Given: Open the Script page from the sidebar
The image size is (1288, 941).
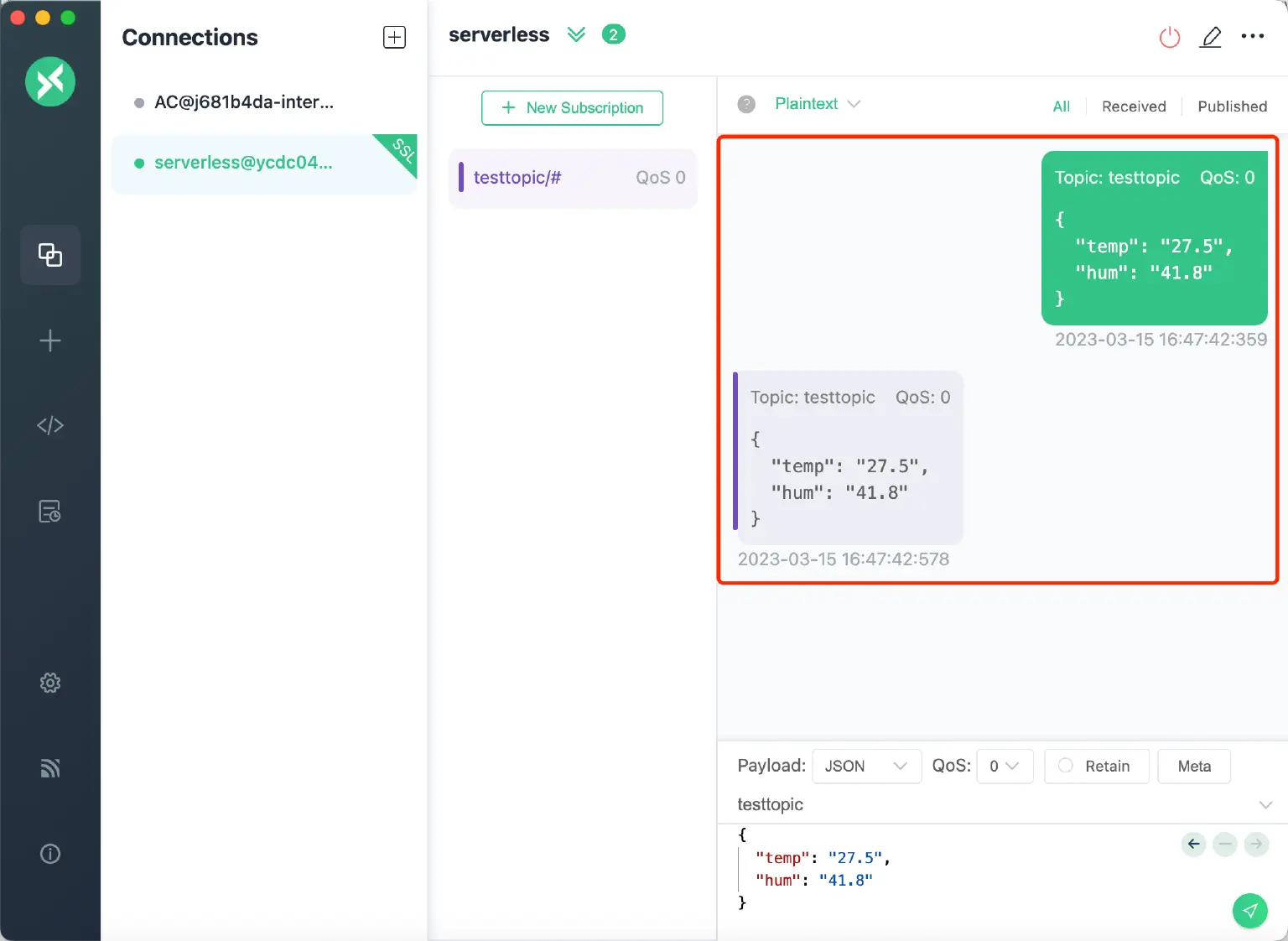Looking at the screenshot, I should (x=50, y=426).
